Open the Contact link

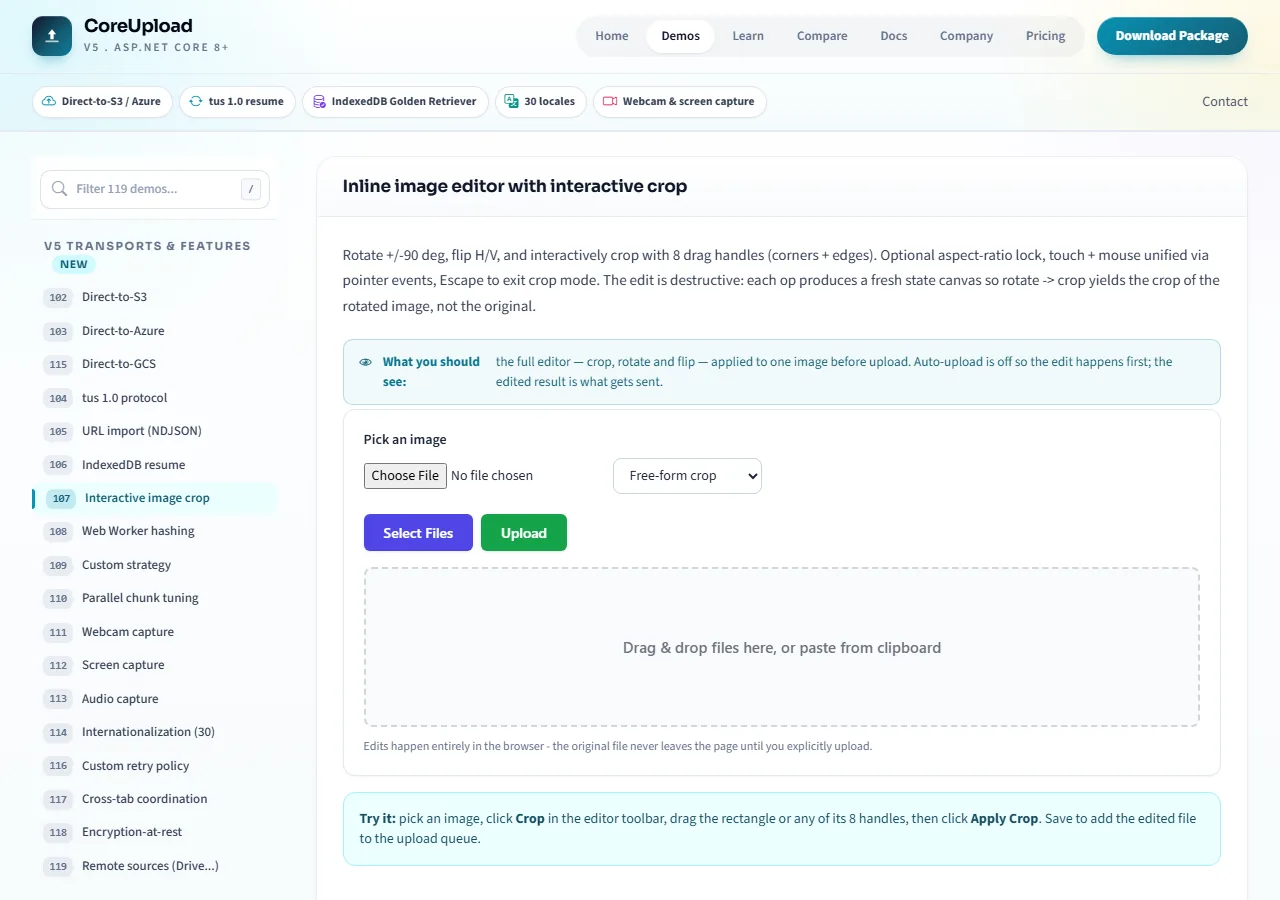click(x=1225, y=102)
